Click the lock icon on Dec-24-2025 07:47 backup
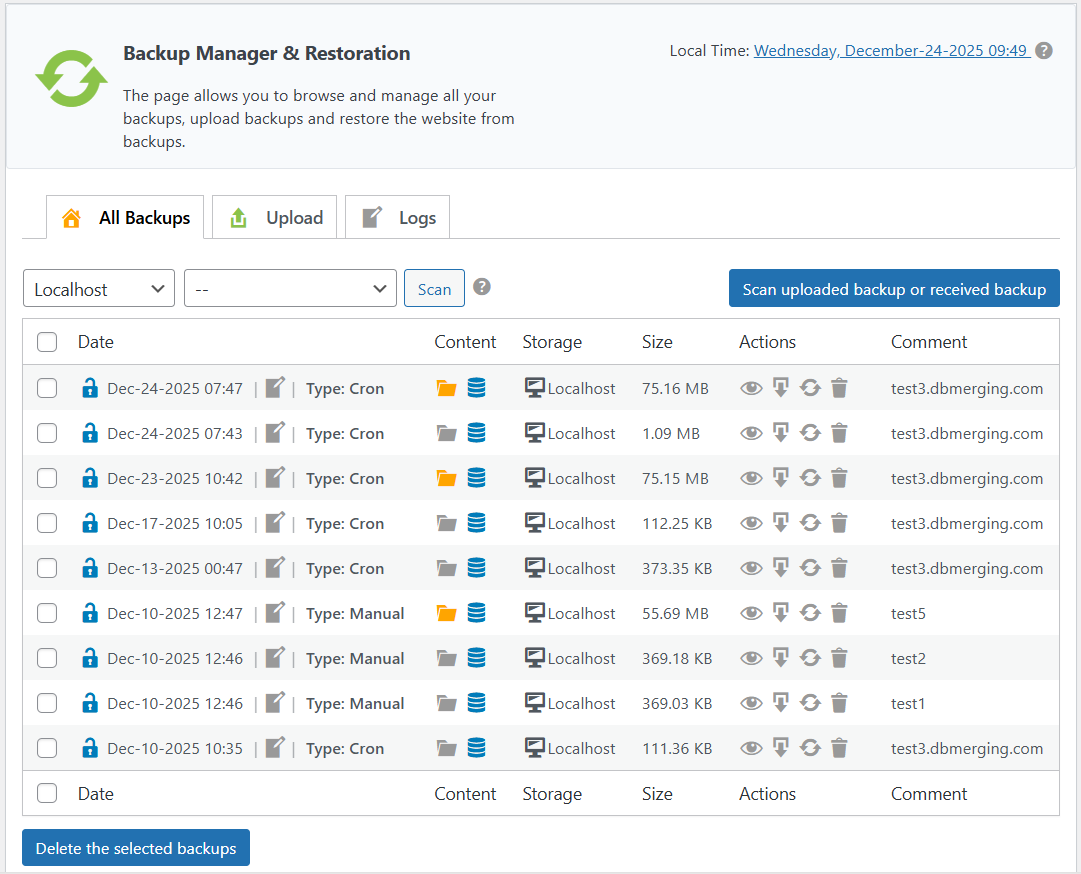 point(90,388)
